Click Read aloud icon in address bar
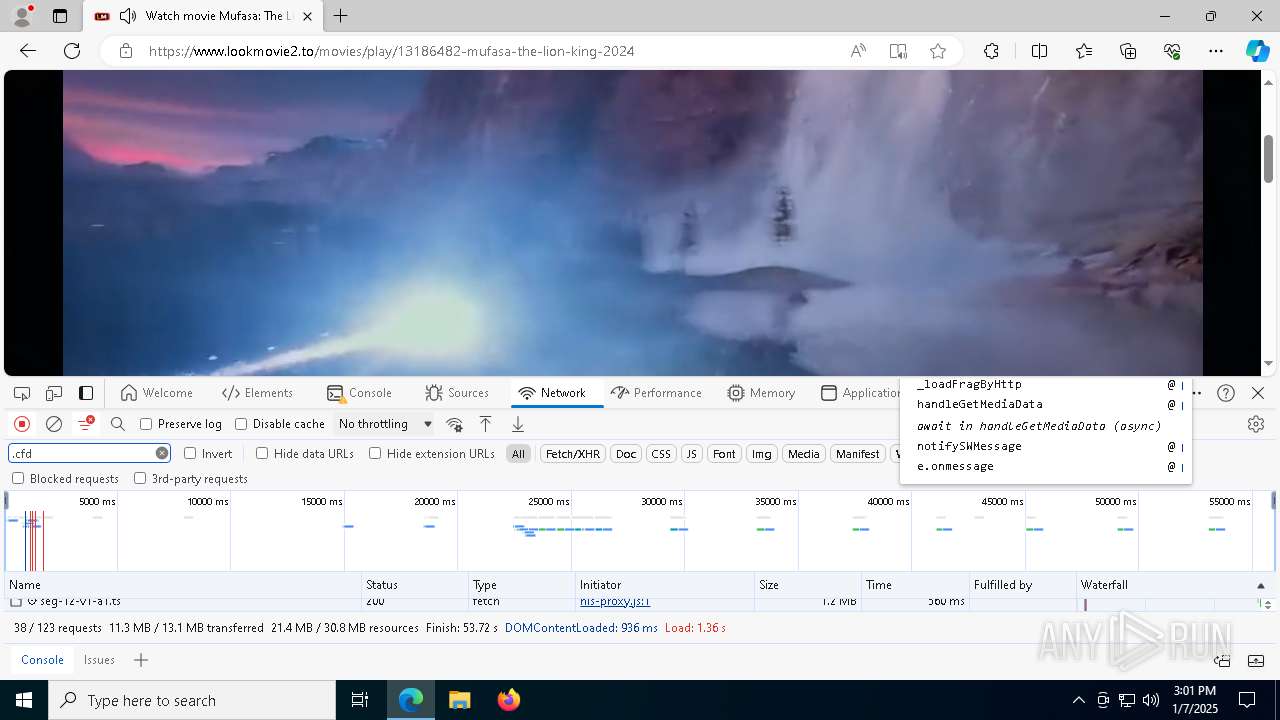The image size is (1280, 720). 858,51
